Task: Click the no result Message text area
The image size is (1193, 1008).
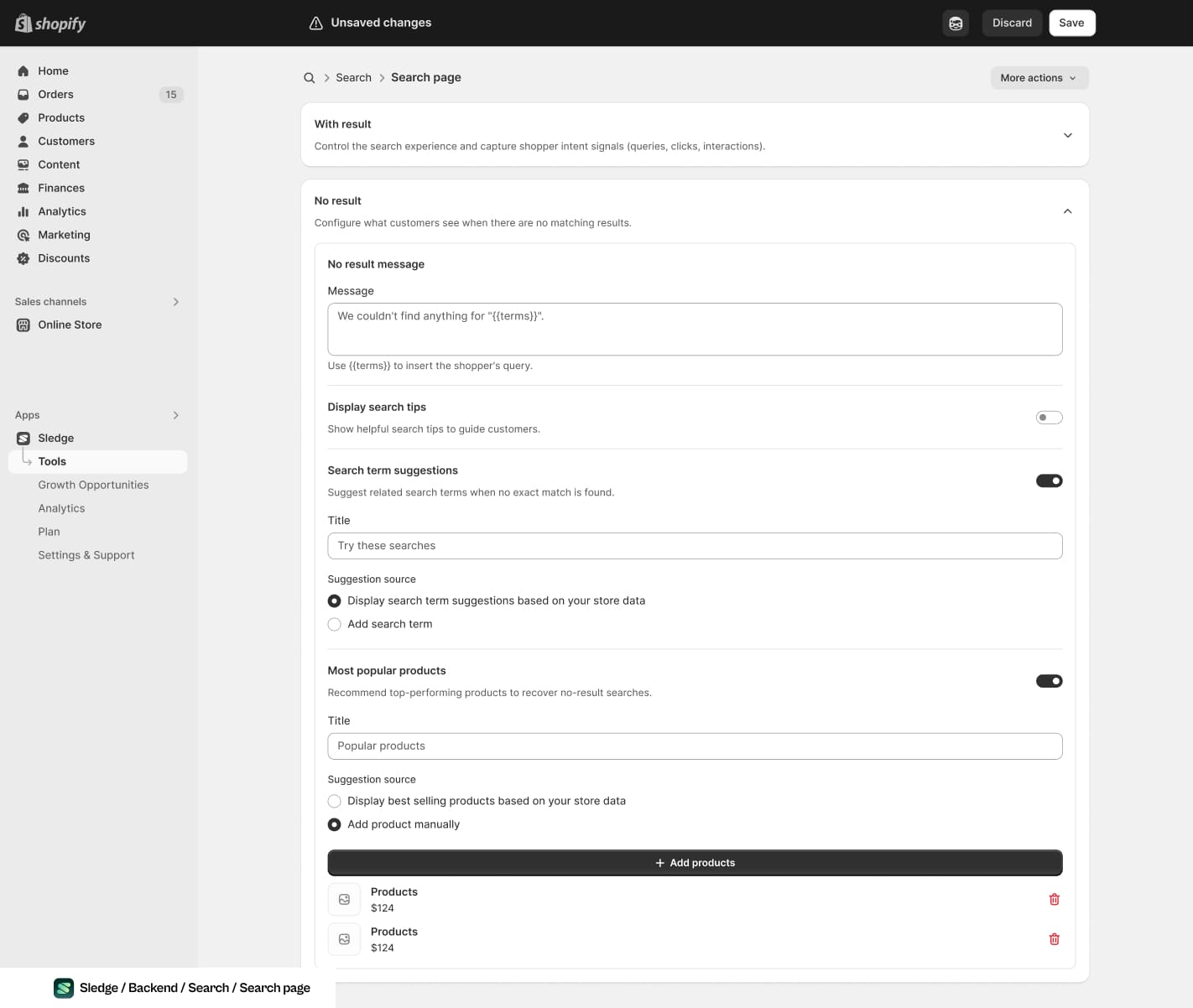Action: 695,330
